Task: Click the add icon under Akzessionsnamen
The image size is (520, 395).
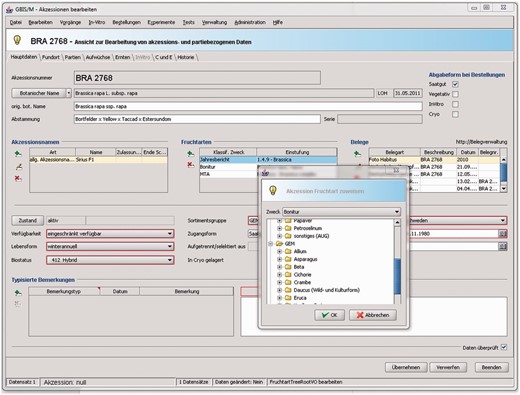Action: [18, 154]
